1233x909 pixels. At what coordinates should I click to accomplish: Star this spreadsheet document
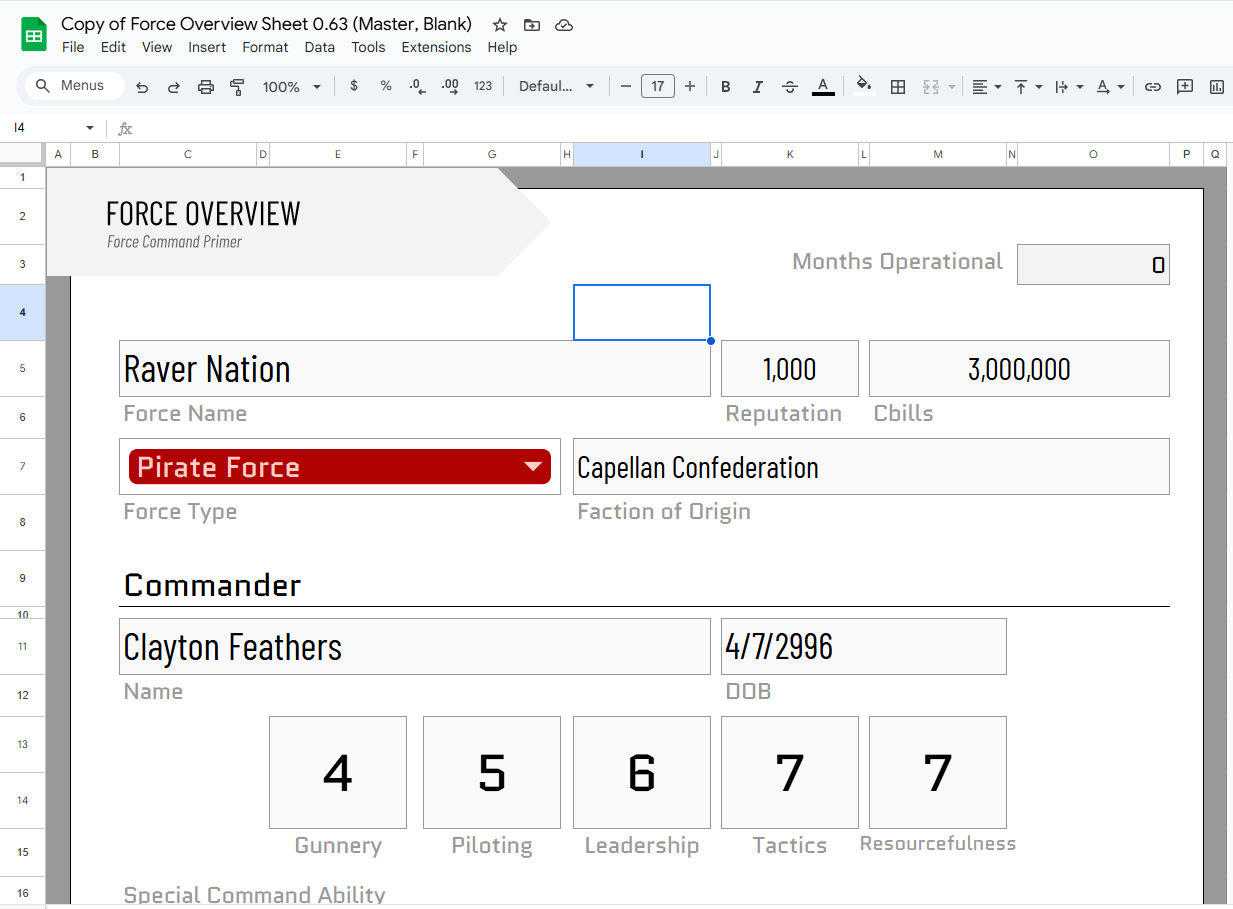pos(500,25)
